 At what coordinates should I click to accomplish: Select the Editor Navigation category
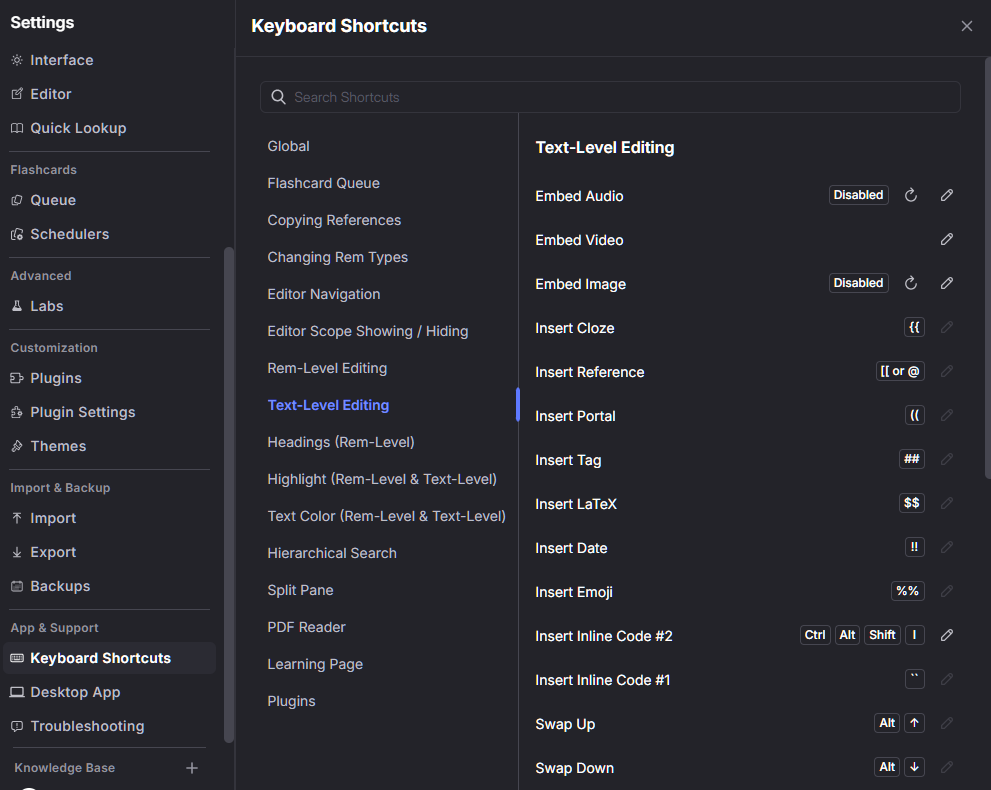pyautogui.click(x=324, y=294)
